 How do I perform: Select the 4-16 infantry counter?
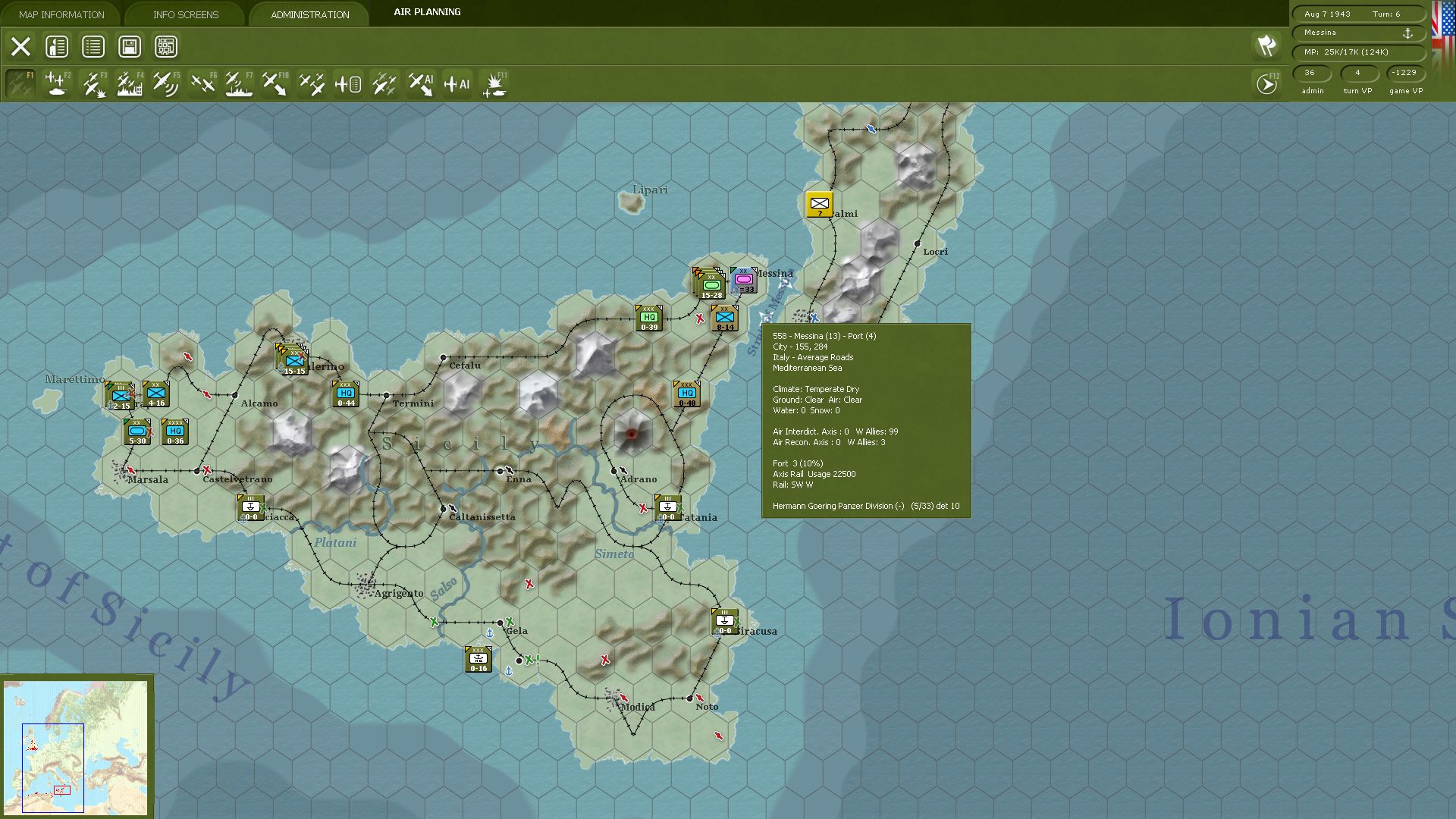pos(156,394)
